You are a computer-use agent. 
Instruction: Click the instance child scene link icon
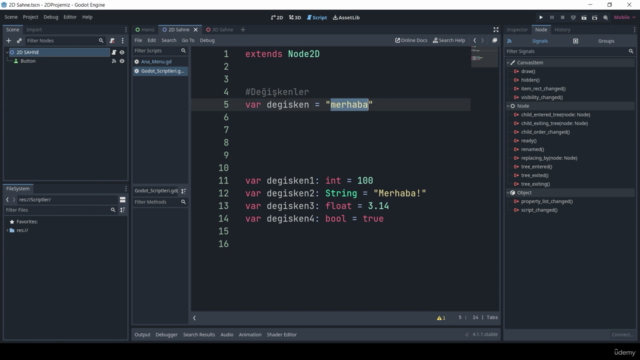(19, 41)
